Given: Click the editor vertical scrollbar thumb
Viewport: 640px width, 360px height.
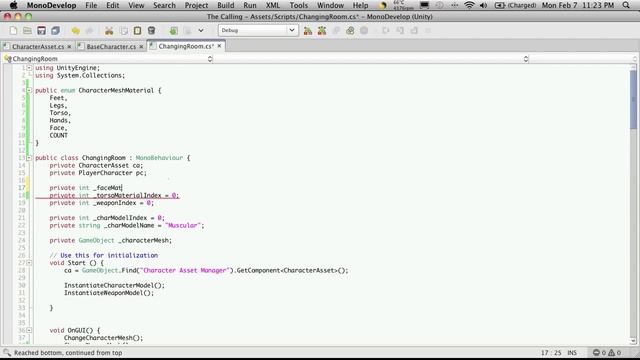Looking at the screenshot, I should click(633, 100).
